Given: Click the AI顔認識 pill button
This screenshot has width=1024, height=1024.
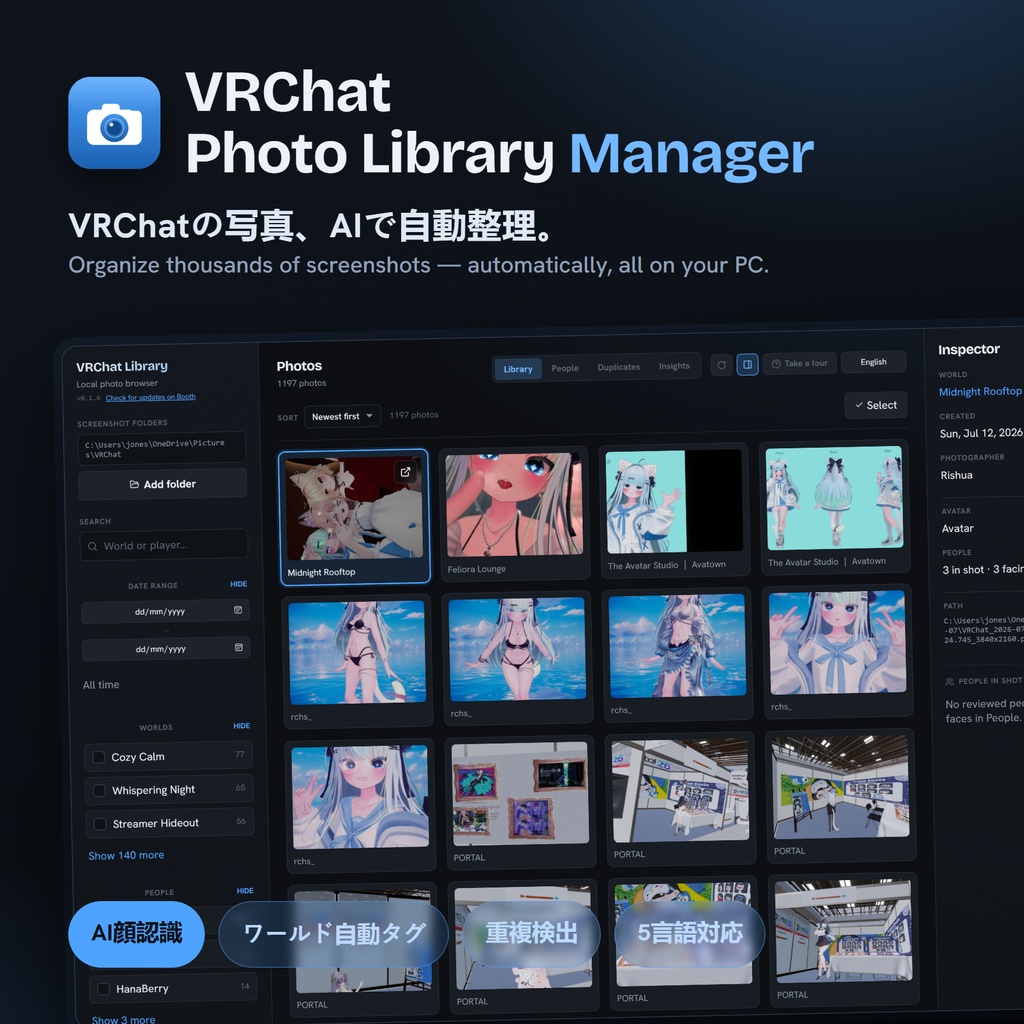Looking at the screenshot, I should [136, 934].
